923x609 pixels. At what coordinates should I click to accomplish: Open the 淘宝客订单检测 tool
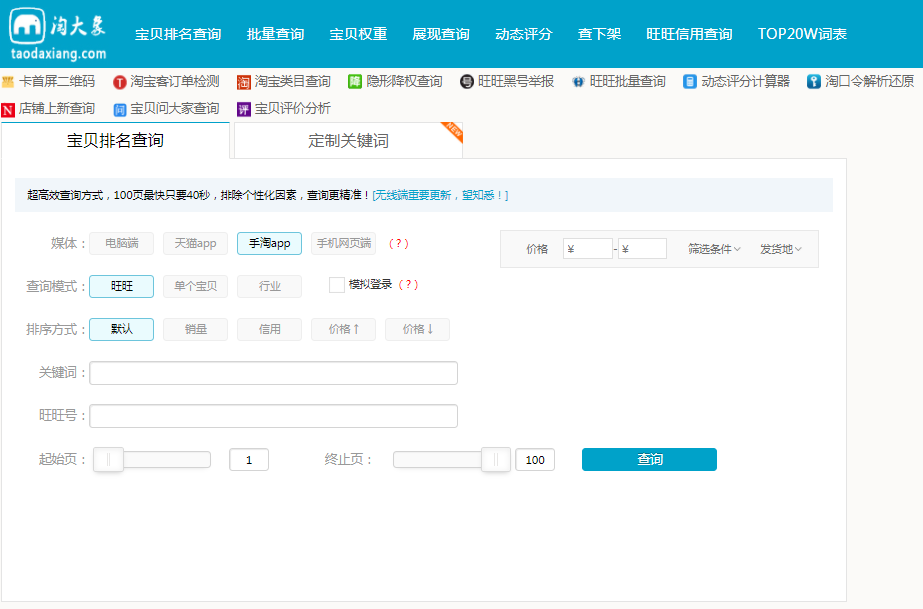173,82
